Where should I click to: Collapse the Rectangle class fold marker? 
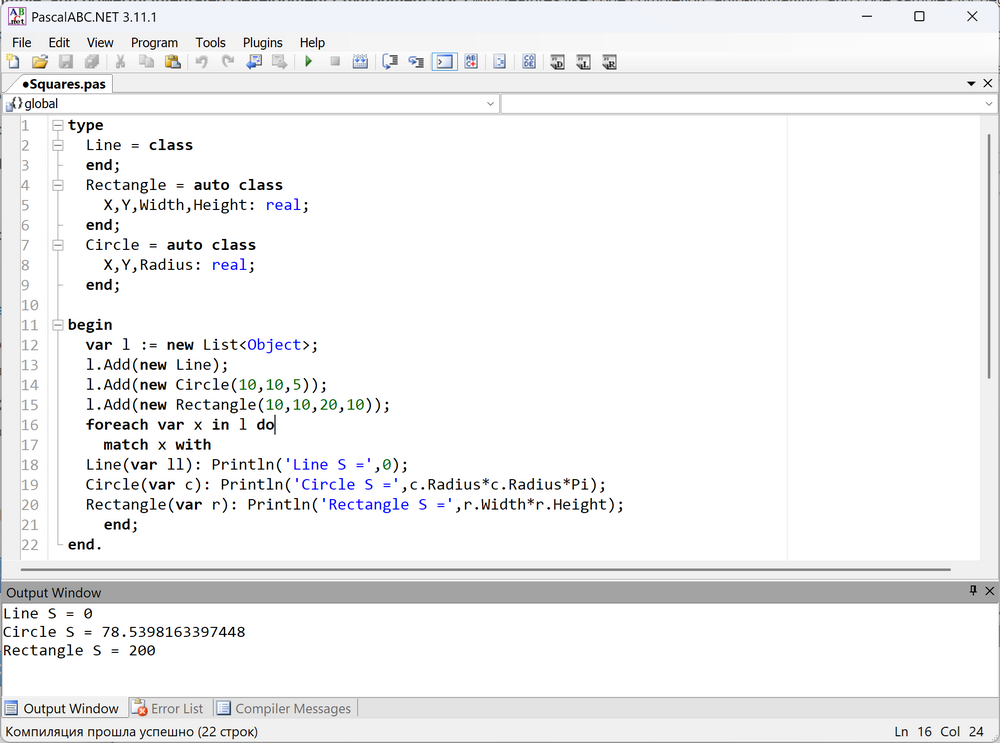pos(58,185)
